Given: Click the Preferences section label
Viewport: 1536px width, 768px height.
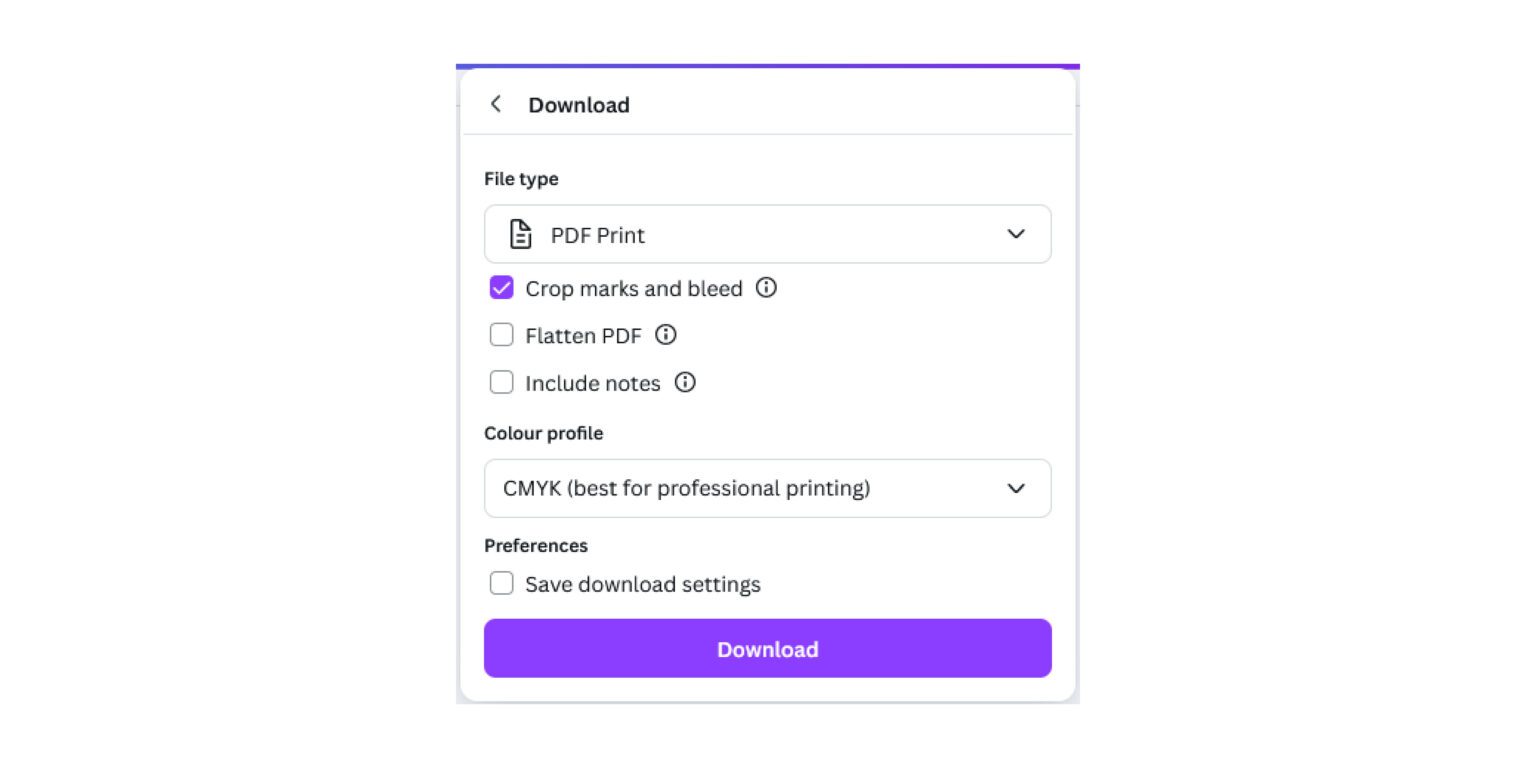Looking at the screenshot, I should tap(536, 545).
